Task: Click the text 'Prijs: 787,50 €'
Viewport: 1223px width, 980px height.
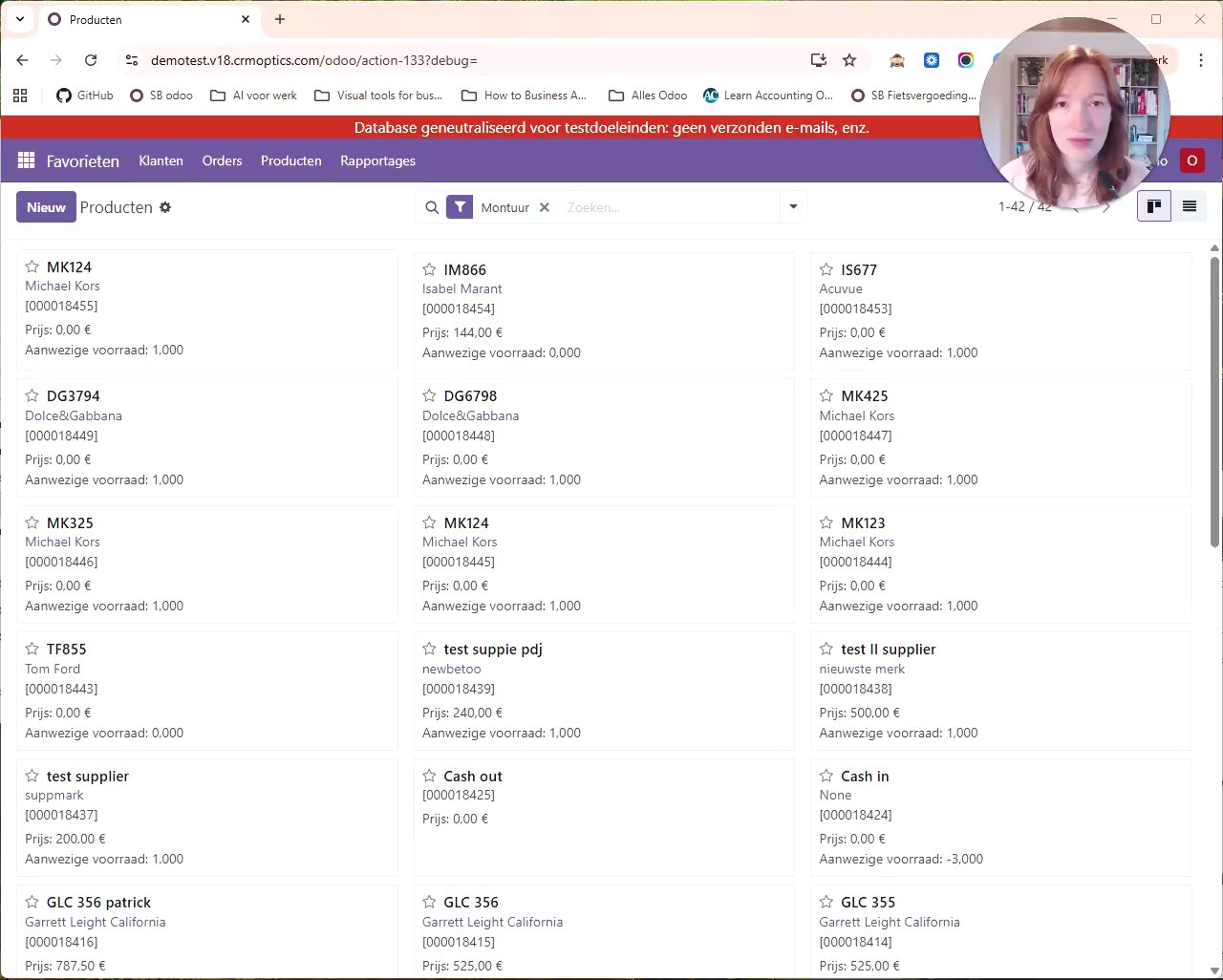Action: (x=65, y=966)
